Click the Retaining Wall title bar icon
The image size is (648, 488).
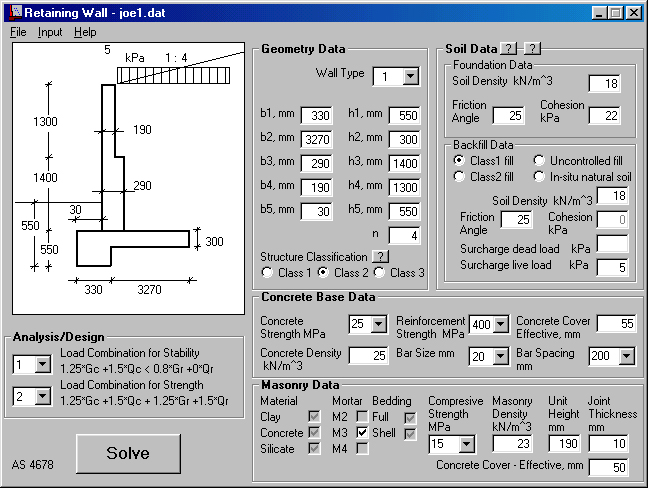(16, 12)
